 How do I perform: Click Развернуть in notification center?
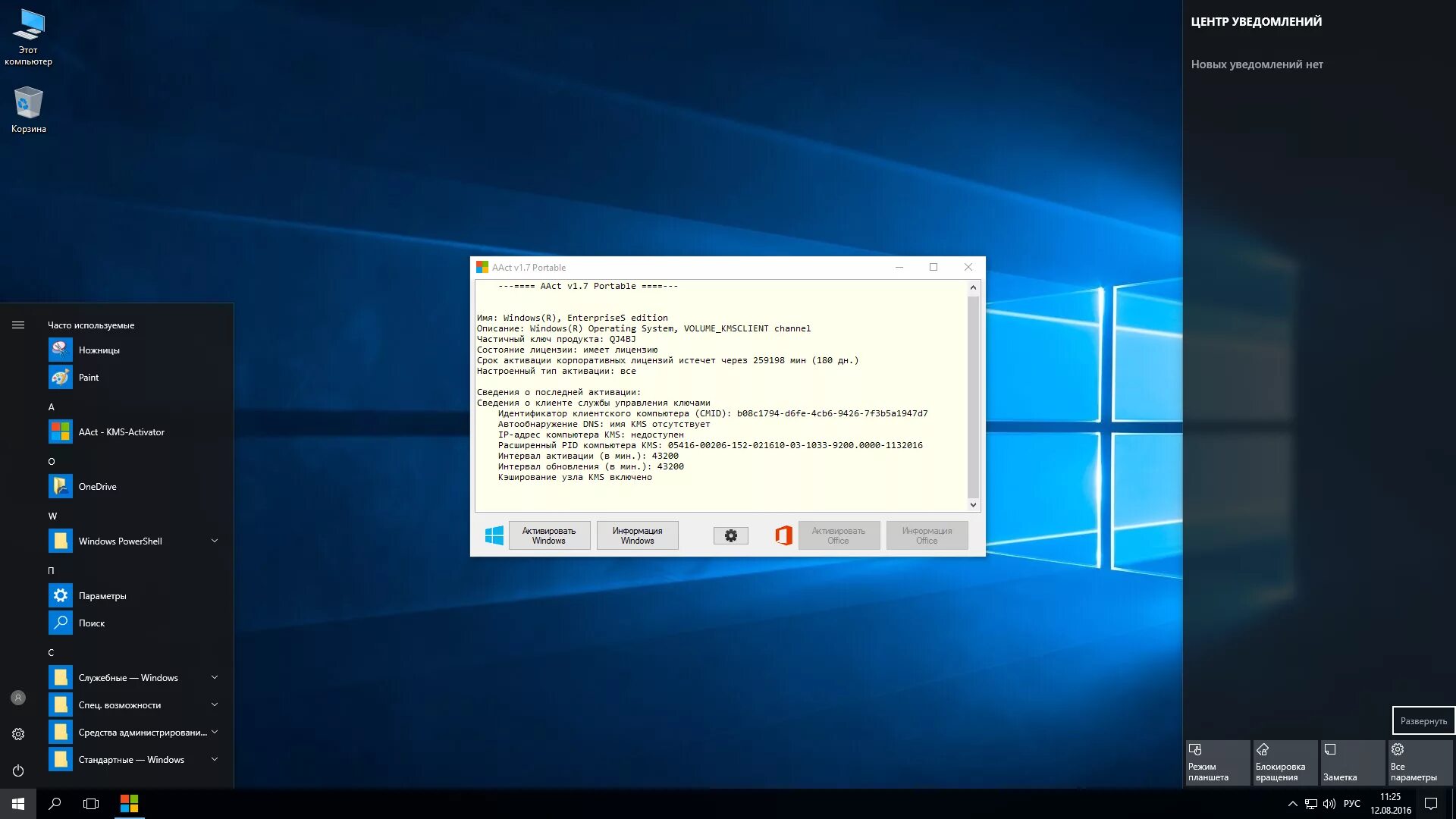(x=1423, y=721)
